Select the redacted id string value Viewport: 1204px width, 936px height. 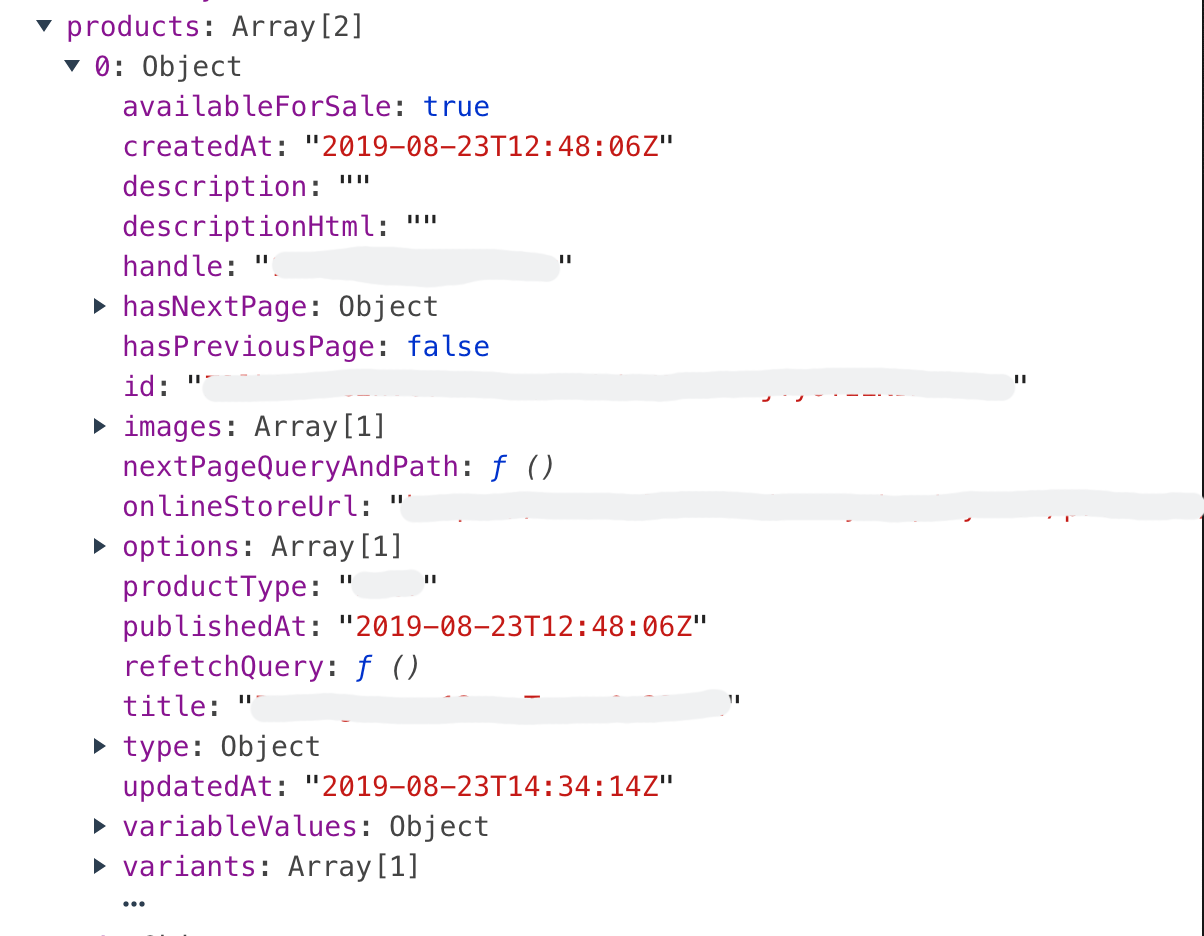pyautogui.click(x=600, y=386)
